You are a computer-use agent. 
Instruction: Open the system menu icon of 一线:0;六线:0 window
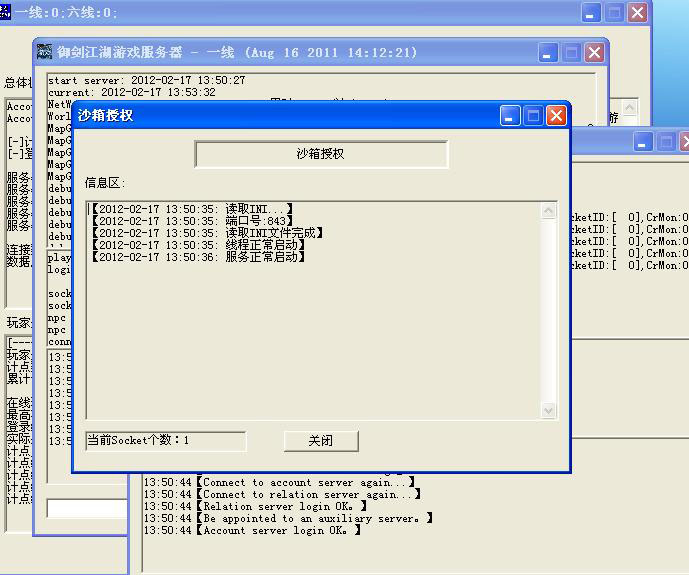(x=5, y=12)
